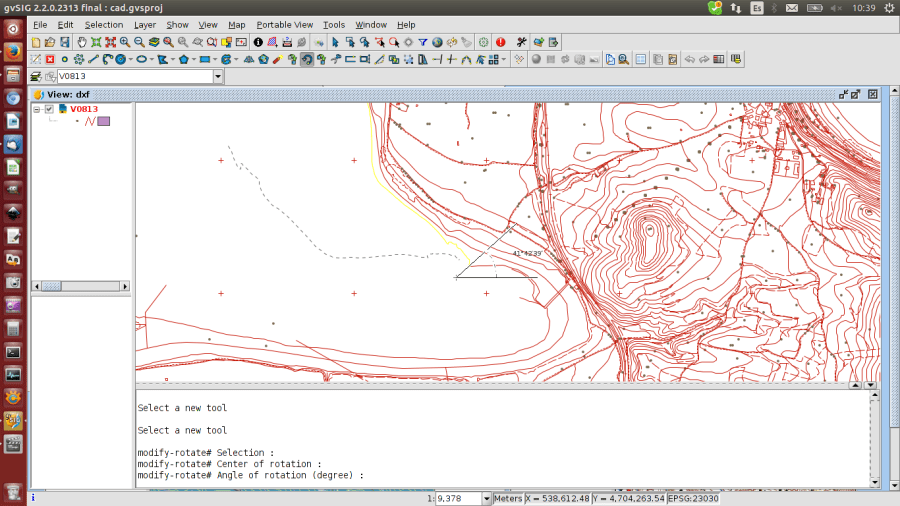Click the Zoom out magnifier tool
Viewport: 900px width, 506px height.
click(x=139, y=43)
